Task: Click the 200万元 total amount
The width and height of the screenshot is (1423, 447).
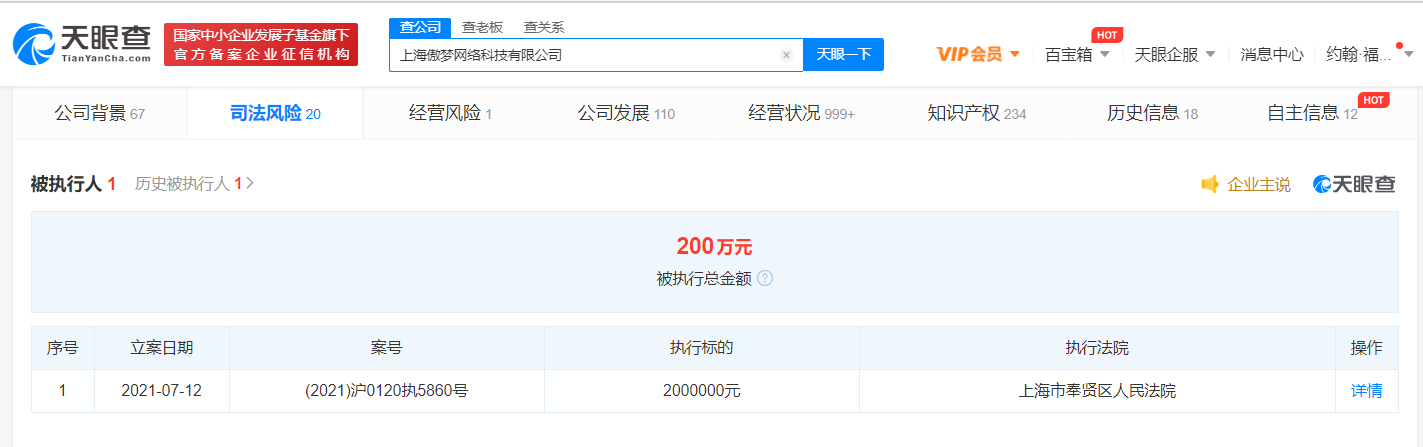Action: click(x=713, y=246)
